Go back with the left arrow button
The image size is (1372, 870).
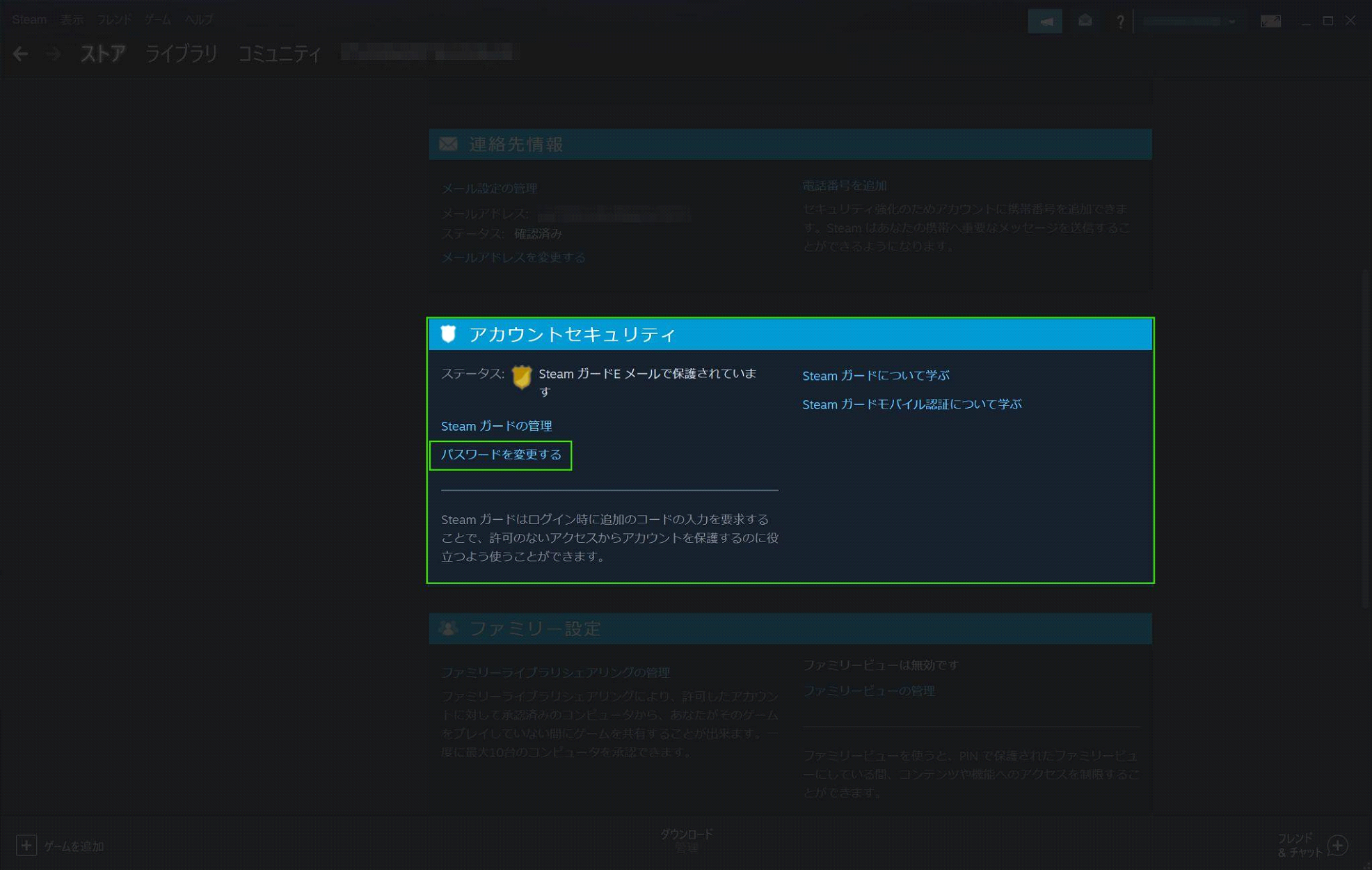[20, 54]
